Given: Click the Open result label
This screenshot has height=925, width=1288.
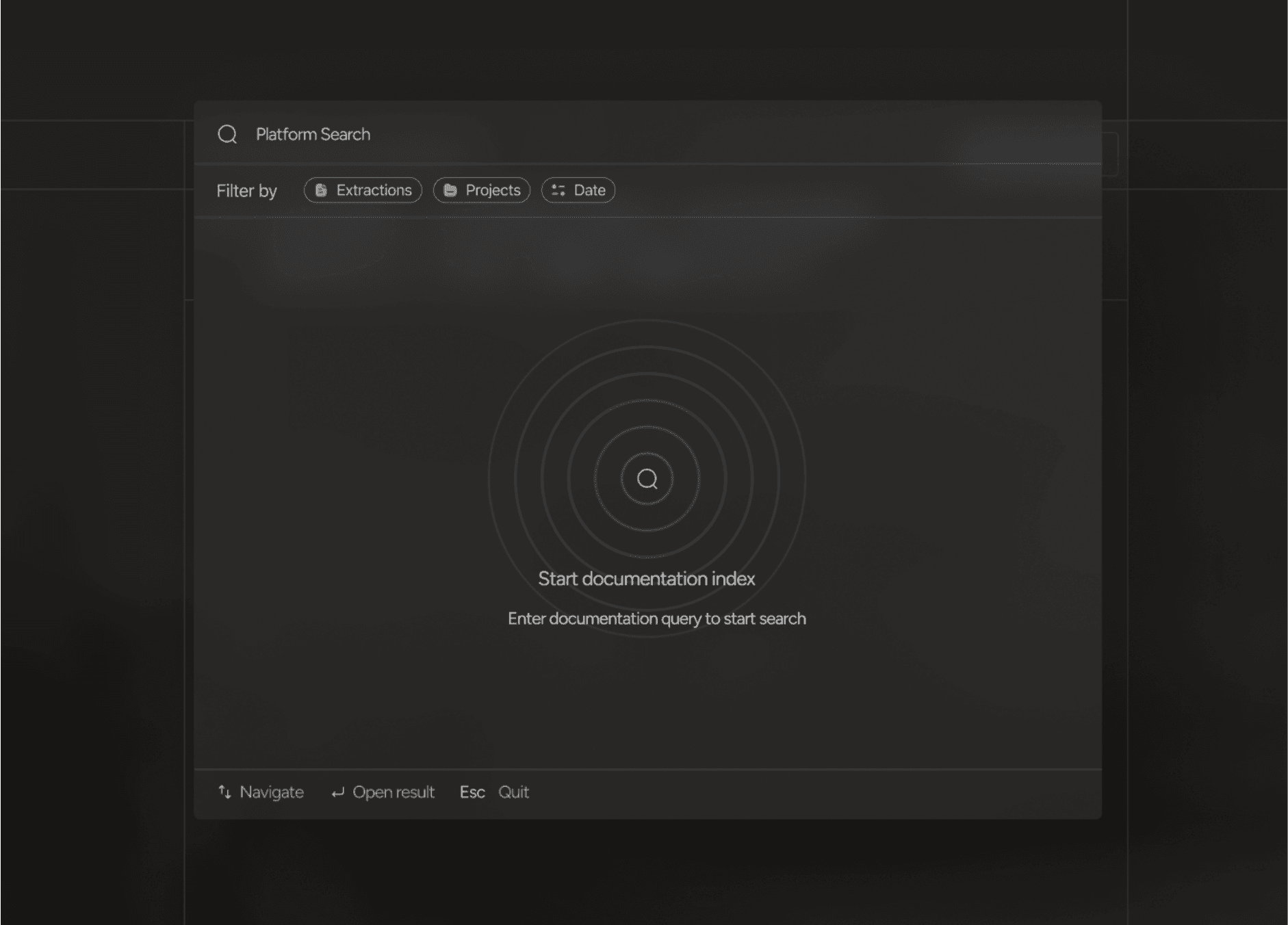Looking at the screenshot, I should [x=394, y=792].
